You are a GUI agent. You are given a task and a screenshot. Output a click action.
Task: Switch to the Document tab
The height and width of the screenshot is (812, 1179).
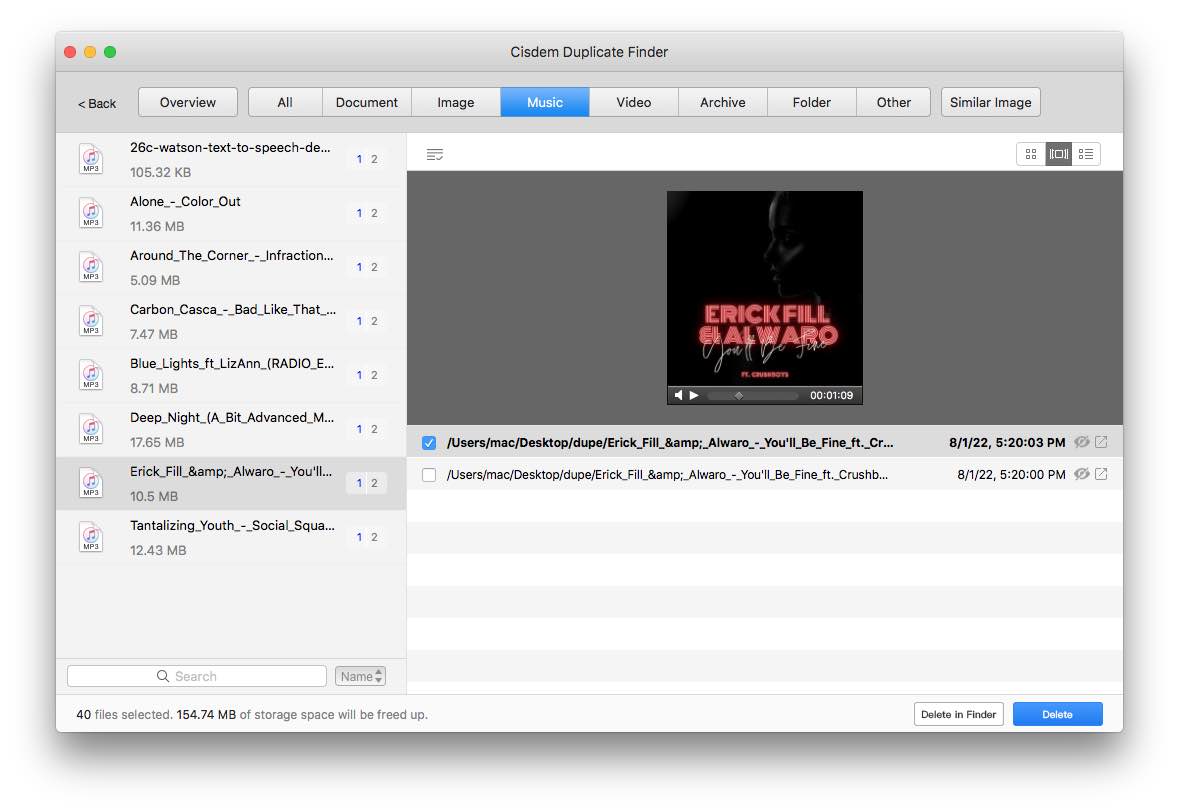point(367,102)
